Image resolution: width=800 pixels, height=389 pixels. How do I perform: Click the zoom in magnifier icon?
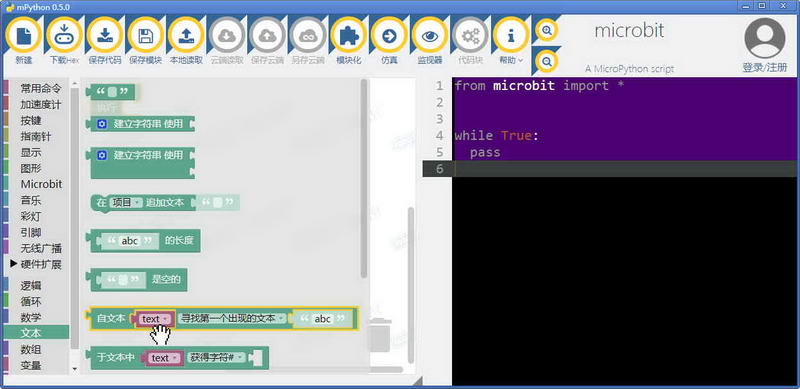tap(546, 31)
